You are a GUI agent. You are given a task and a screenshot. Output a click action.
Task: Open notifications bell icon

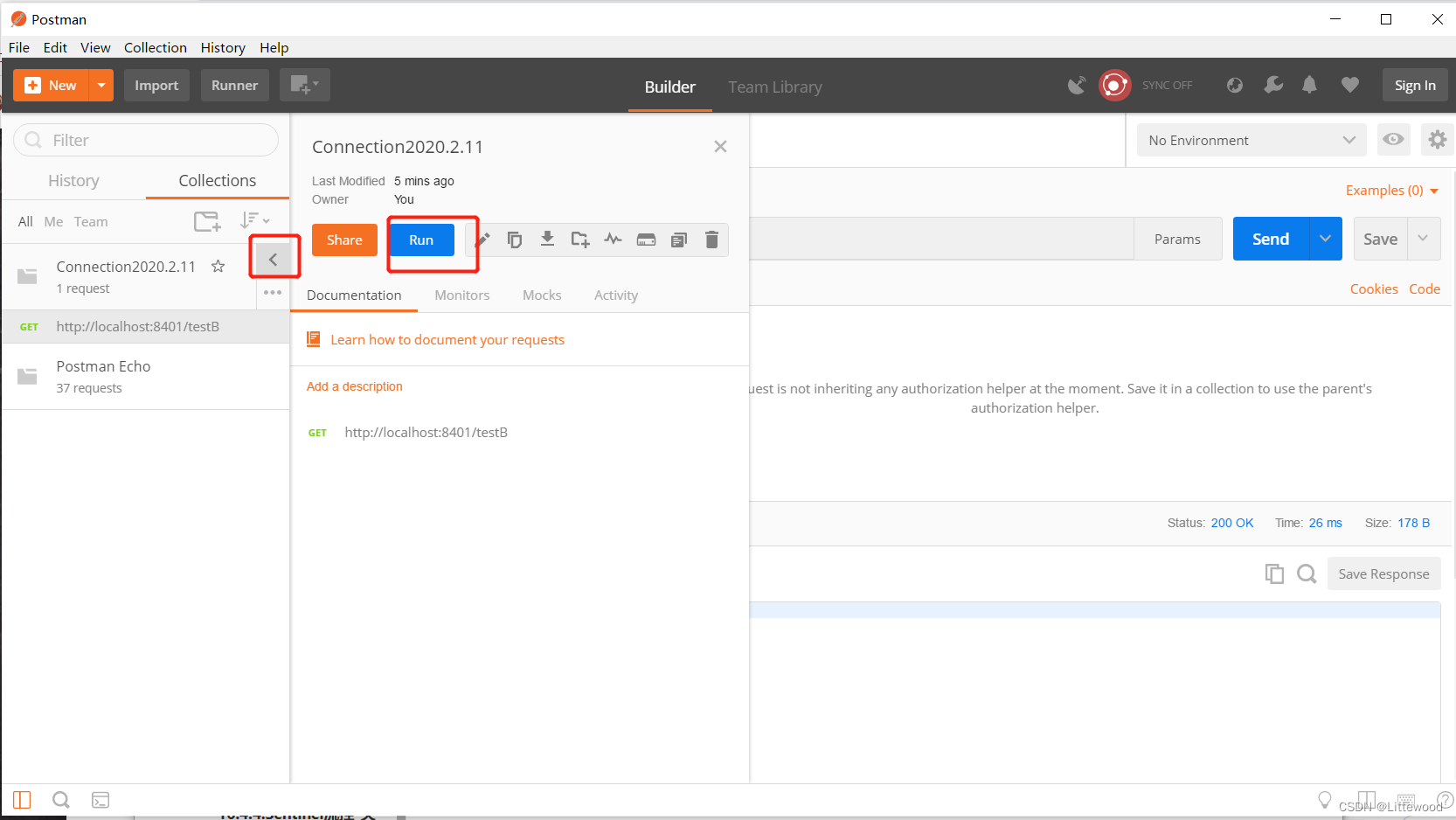[x=1309, y=85]
